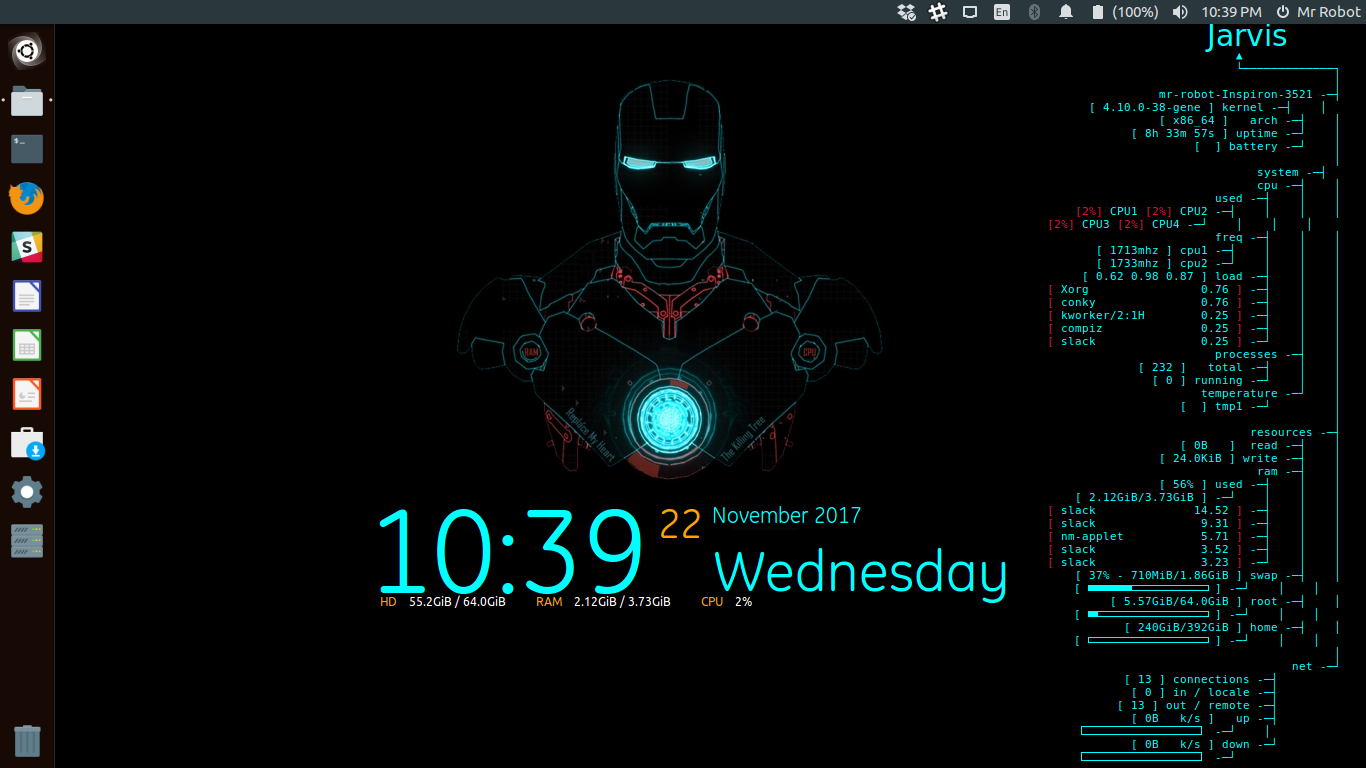
Task: Open Slack from the launcher
Action: click(27, 247)
